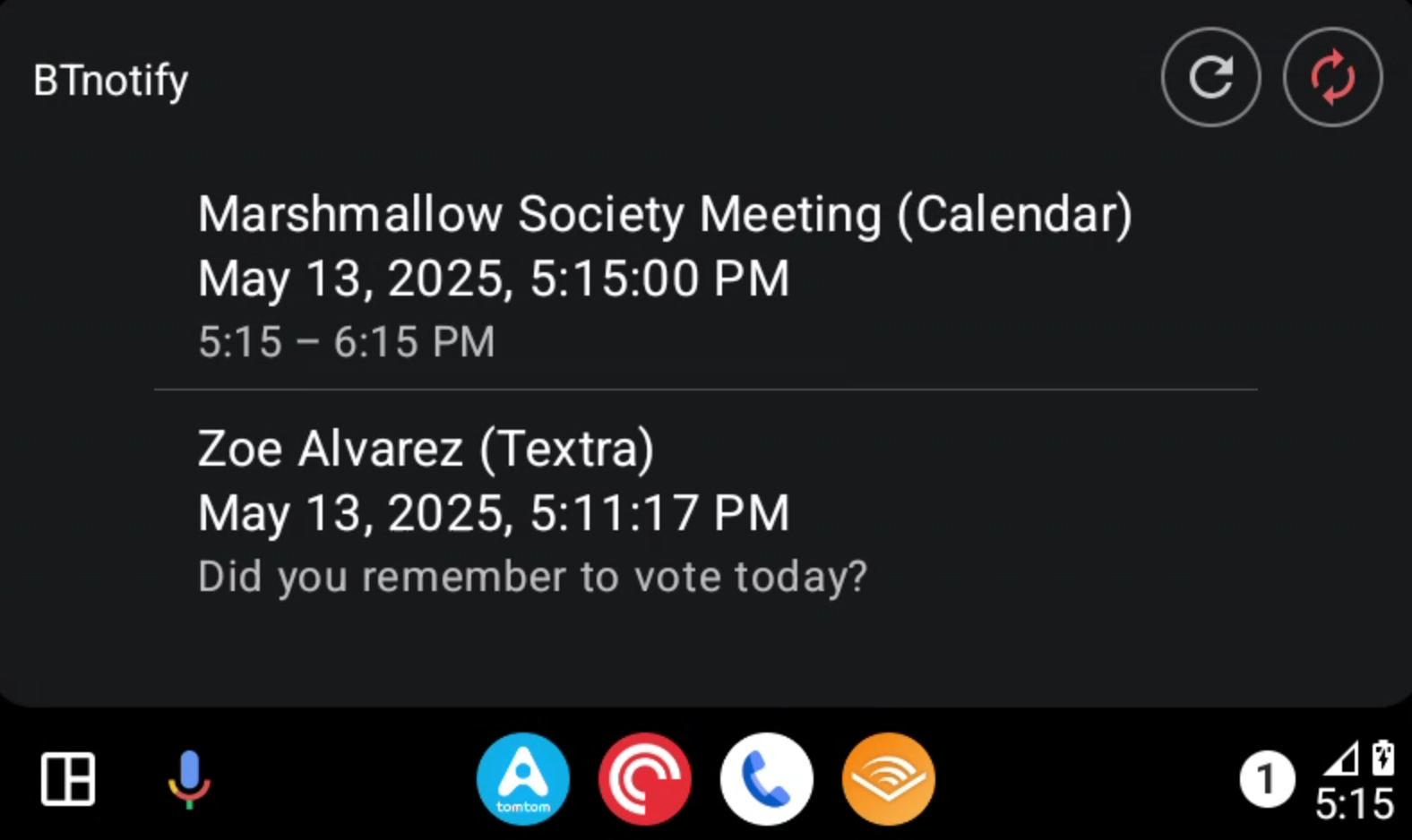Select the Marshmallow Society Meeting notification title

[665, 215]
